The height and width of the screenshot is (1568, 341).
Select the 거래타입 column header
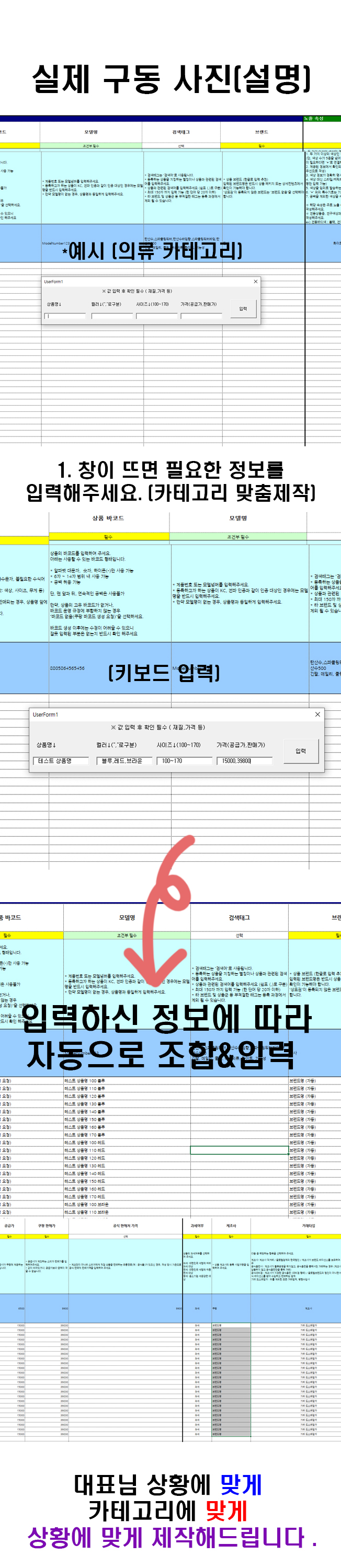(308, 1225)
